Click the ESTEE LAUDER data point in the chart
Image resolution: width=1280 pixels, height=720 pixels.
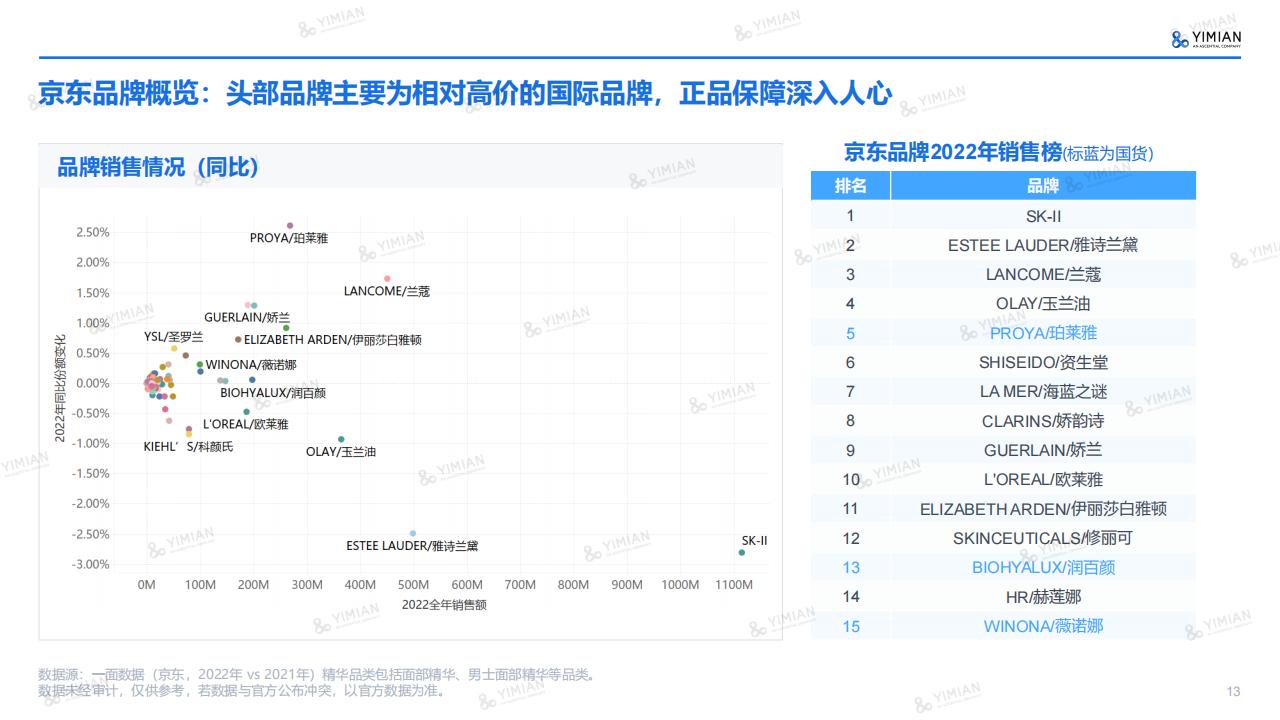coord(413,533)
